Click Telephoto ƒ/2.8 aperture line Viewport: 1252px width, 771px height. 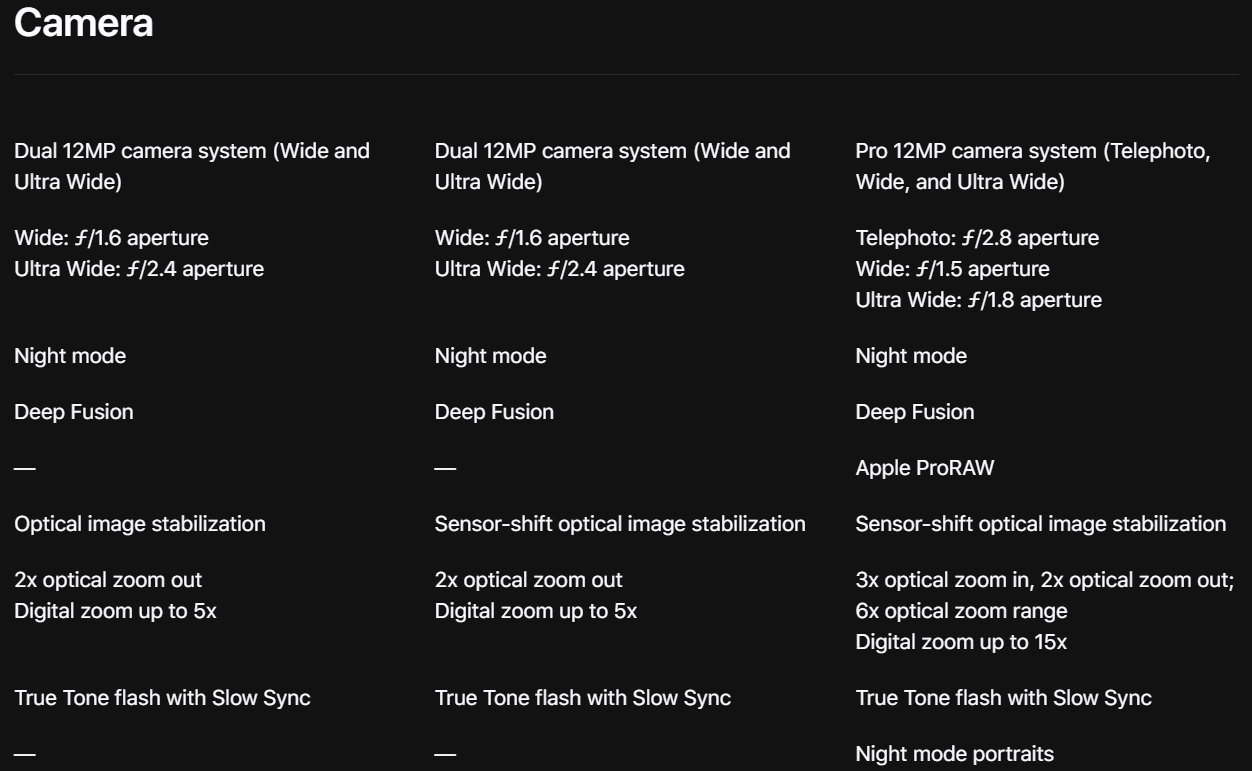tap(977, 238)
